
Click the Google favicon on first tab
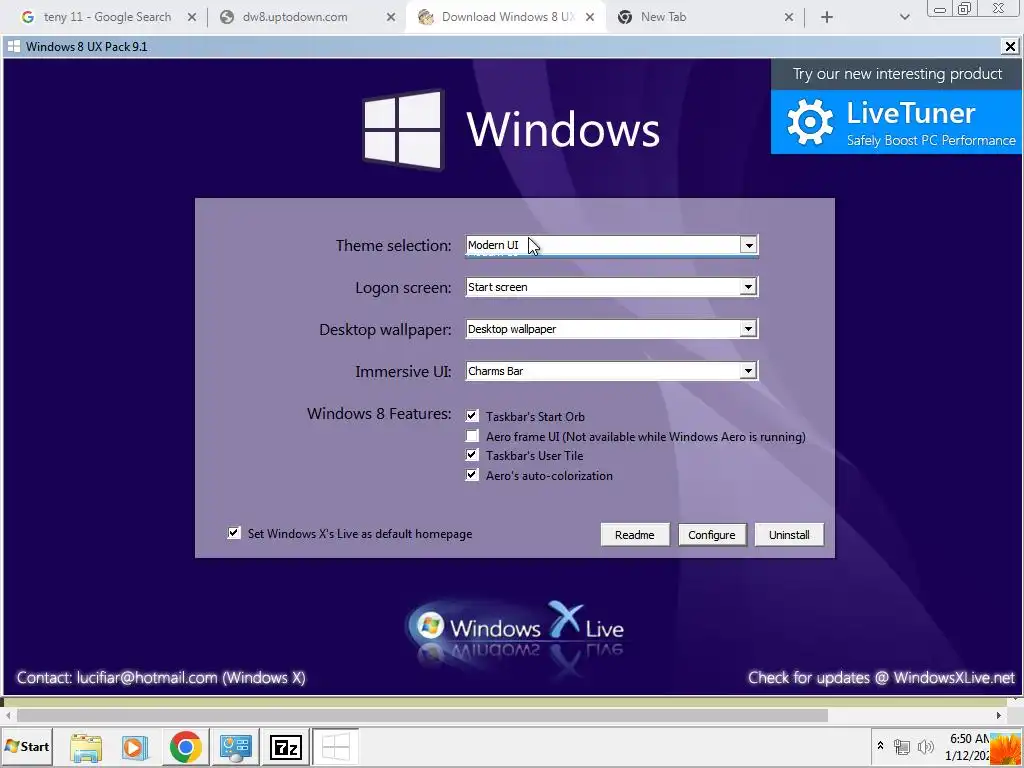[27, 17]
